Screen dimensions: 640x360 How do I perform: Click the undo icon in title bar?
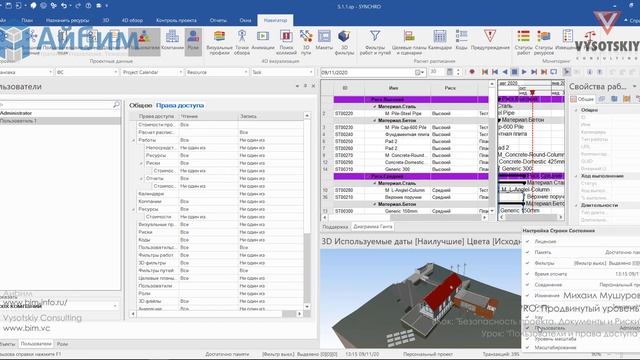64,6
